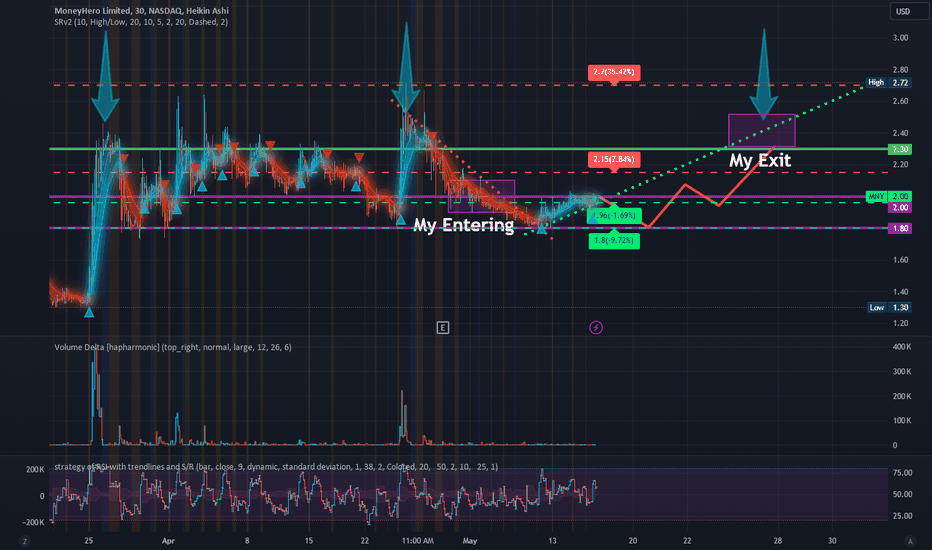Screen dimensions: 932x550
Task: Click the May label on the time axis
Action: point(470,541)
